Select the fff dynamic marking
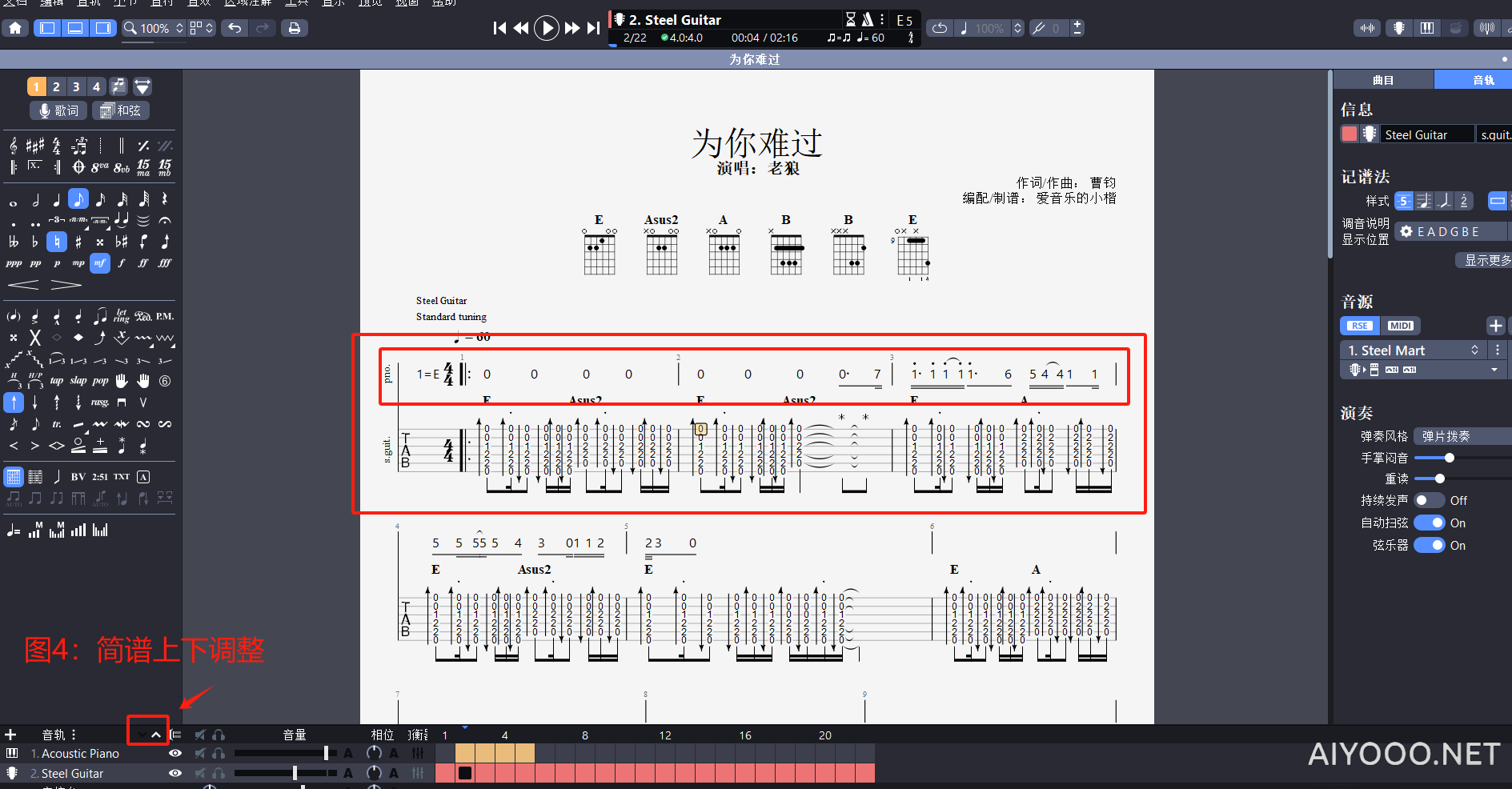1512x789 pixels. click(165, 262)
